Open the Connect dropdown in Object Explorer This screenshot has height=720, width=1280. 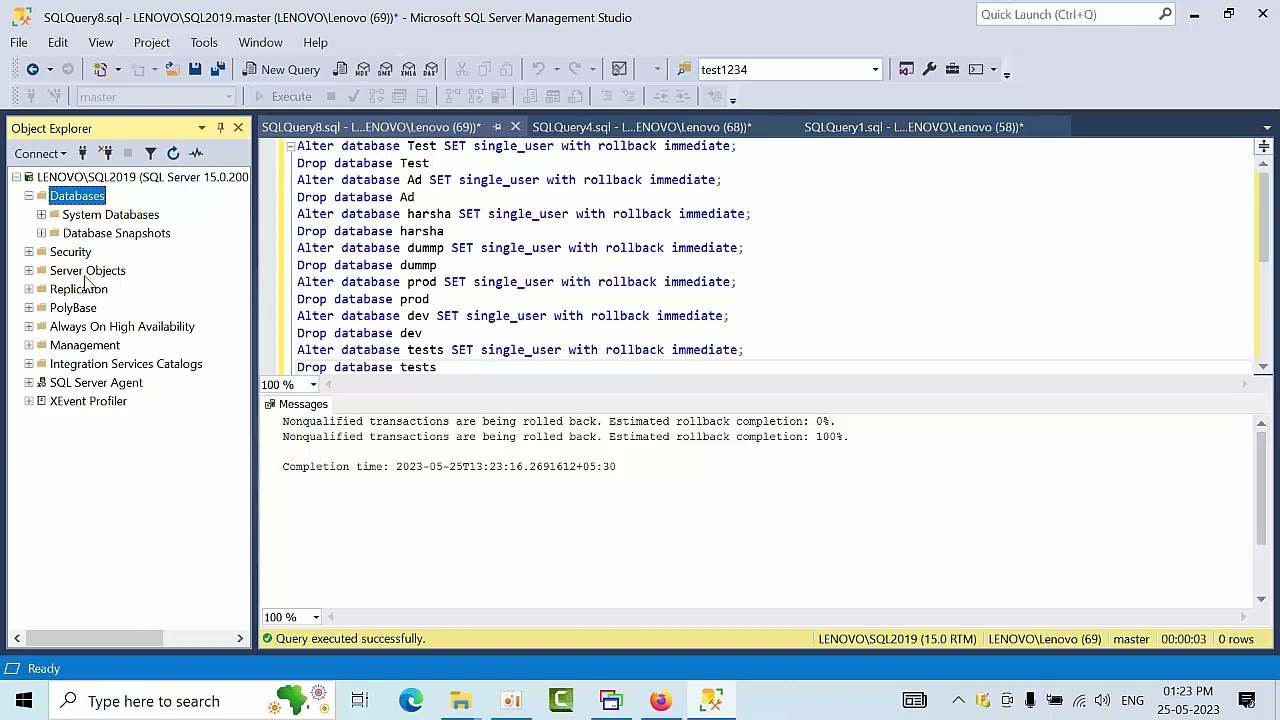pyautogui.click(x=41, y=153)
